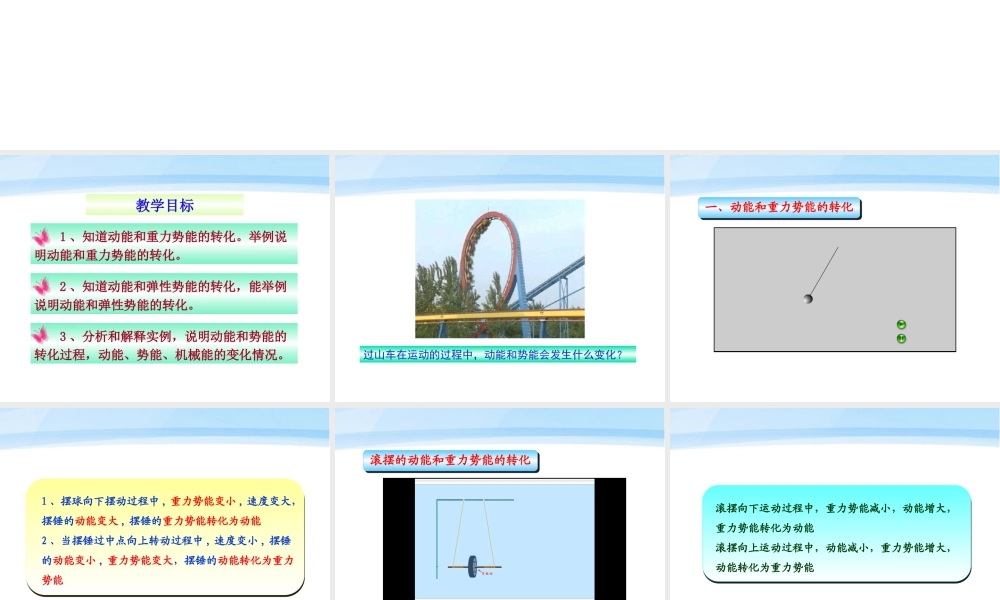Click the yellow box text '2、当摆锤过中点向上转动过程中'
The image size is (1000, 600).
pyautogui.click(x=122, y=541)
